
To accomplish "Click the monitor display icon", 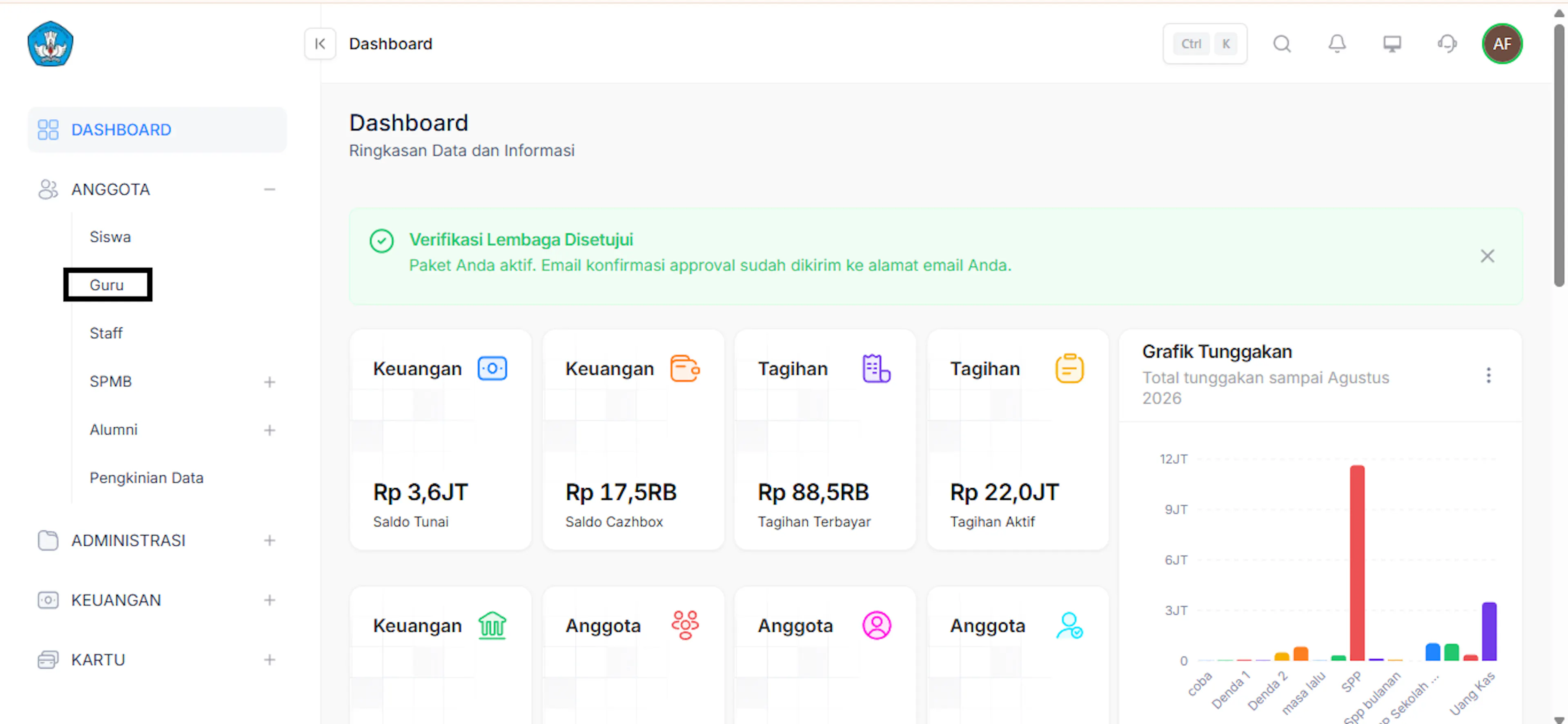I will coord(1392,44).
